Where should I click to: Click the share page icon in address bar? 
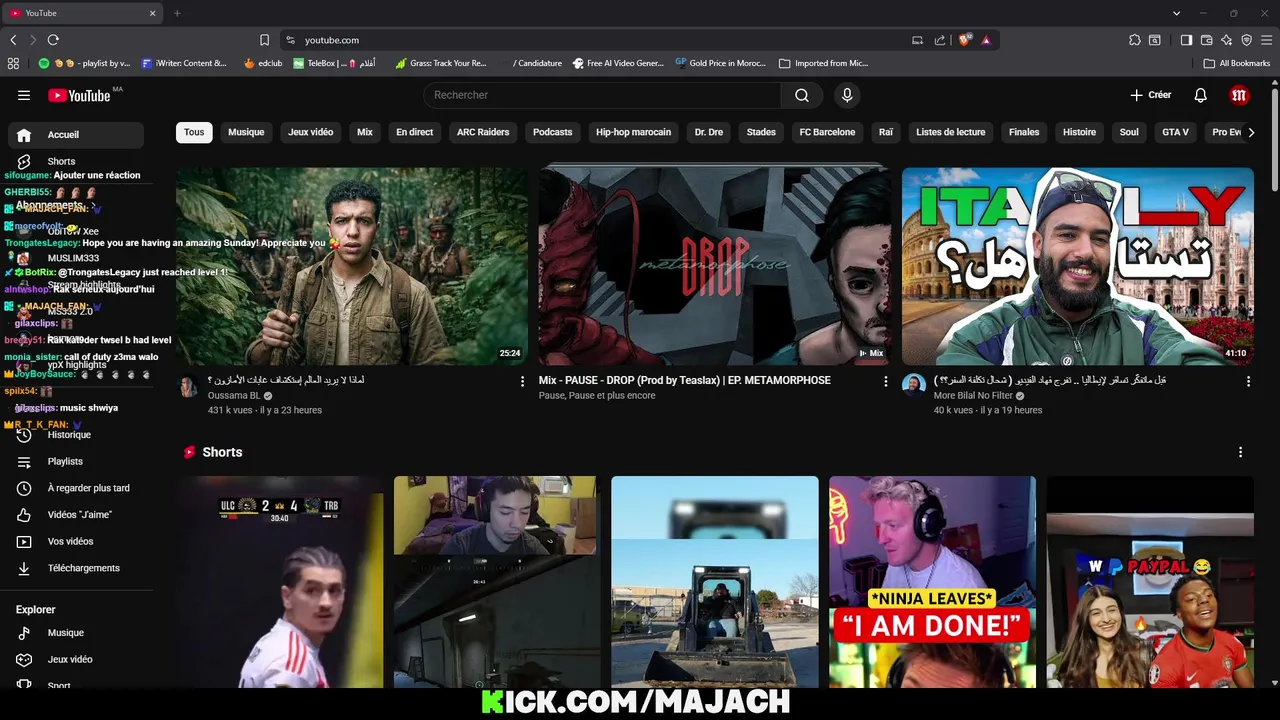pyautogui.click(x=940, y=40)
